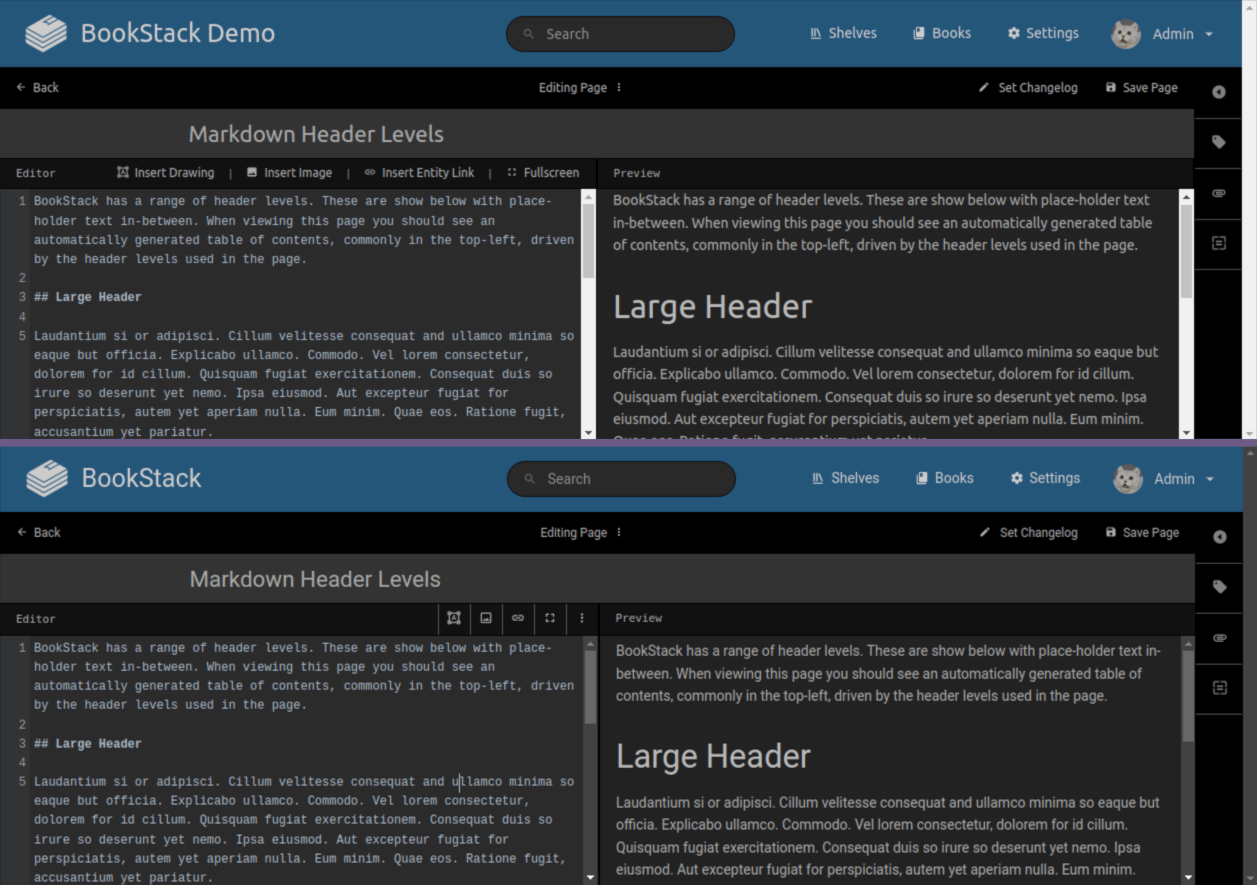Click '## Large Header' line in bottom editor

click(88, 744)
